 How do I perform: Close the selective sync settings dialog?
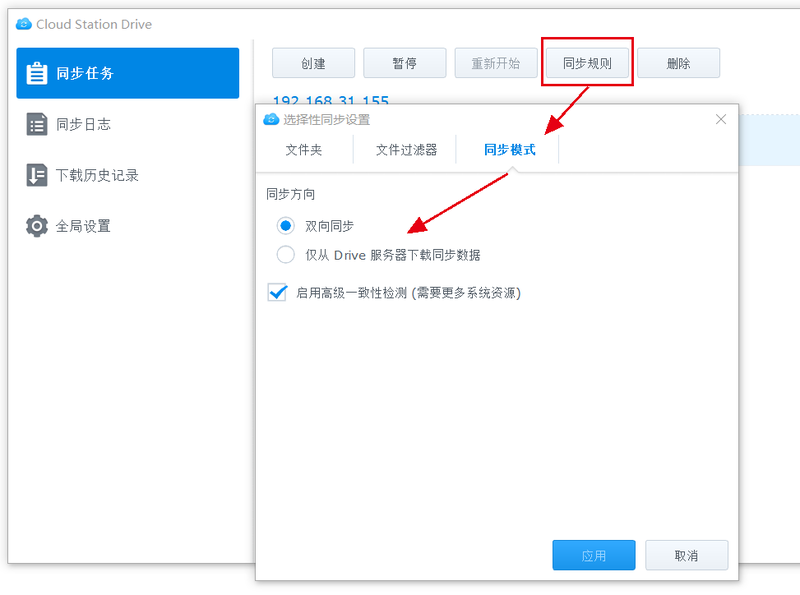pyautogui.click(x=721, y=119)
